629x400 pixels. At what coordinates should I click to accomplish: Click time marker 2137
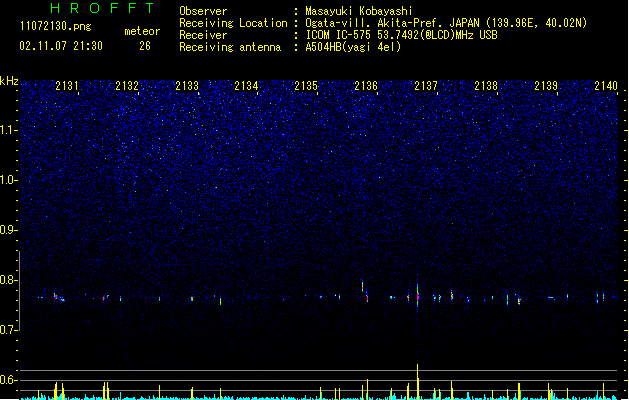(x=426, y=86)
